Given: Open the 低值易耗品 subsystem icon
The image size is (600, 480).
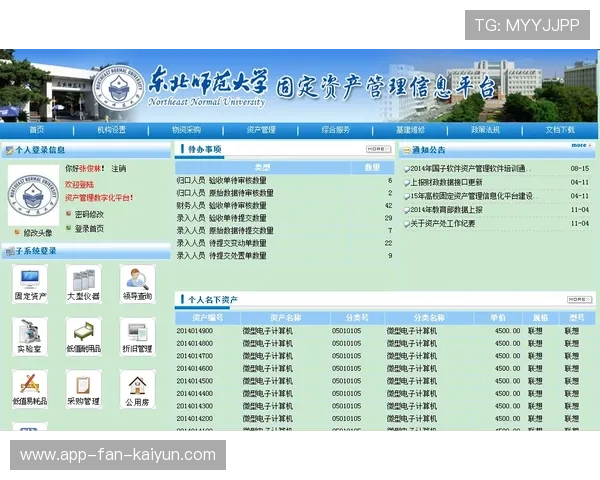Looking at the screenshot, I should [30, 389].
